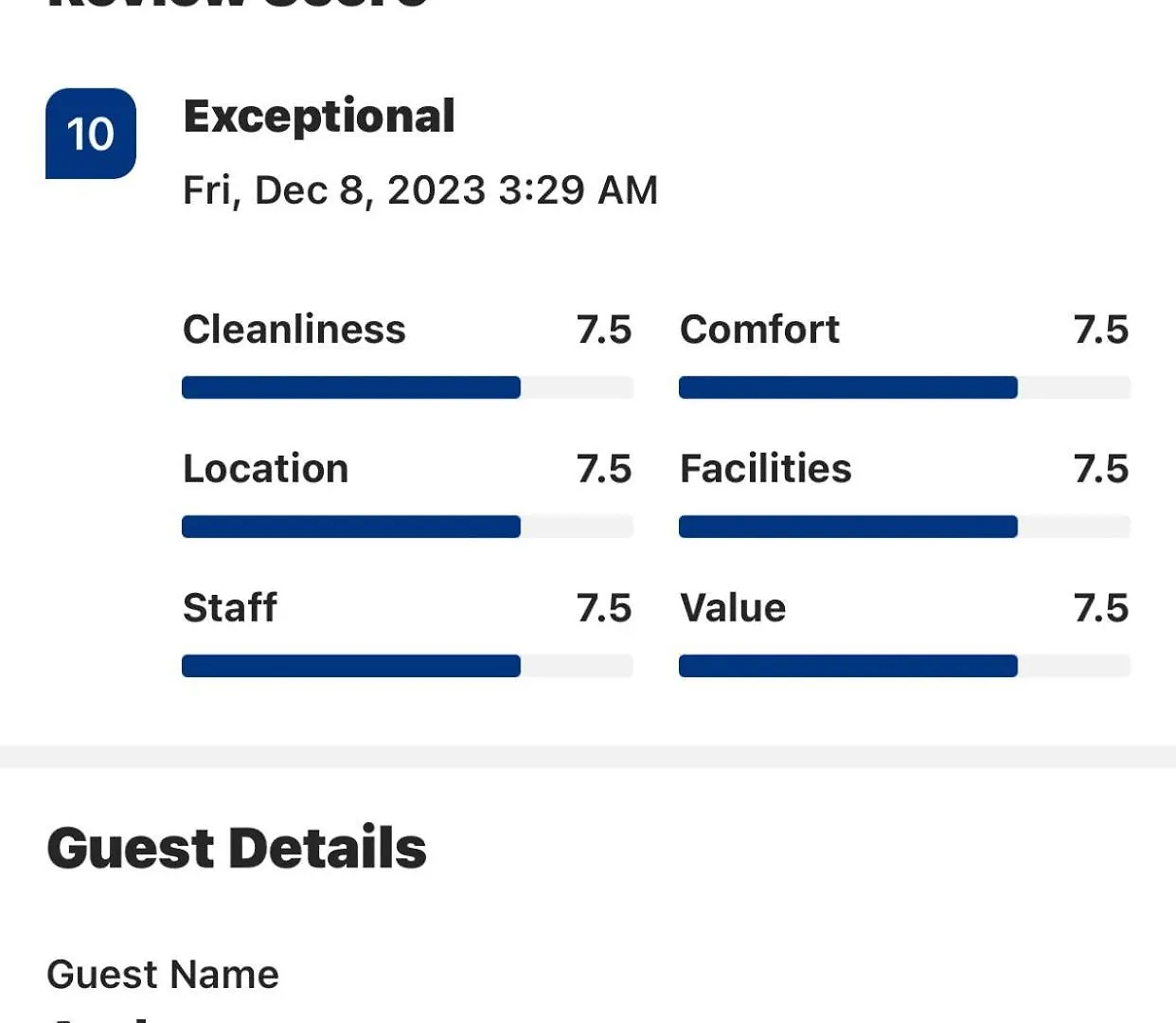The image size is (1176, 1023).
Task: Click the Guest Details section heading
Action: [x=237, y=848]
